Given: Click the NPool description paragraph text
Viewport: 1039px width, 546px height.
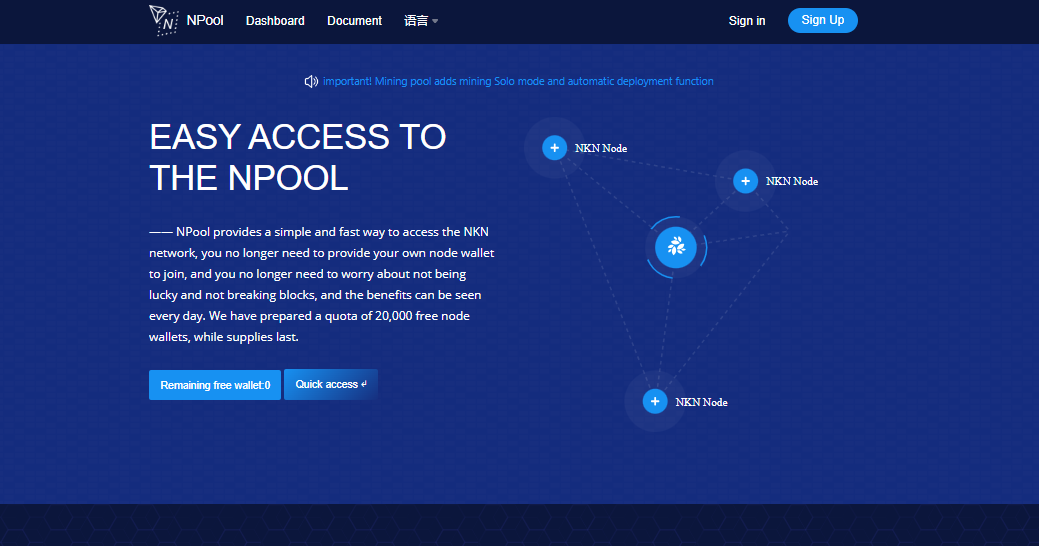Looking at the screenshot, I should click(321, 284).
